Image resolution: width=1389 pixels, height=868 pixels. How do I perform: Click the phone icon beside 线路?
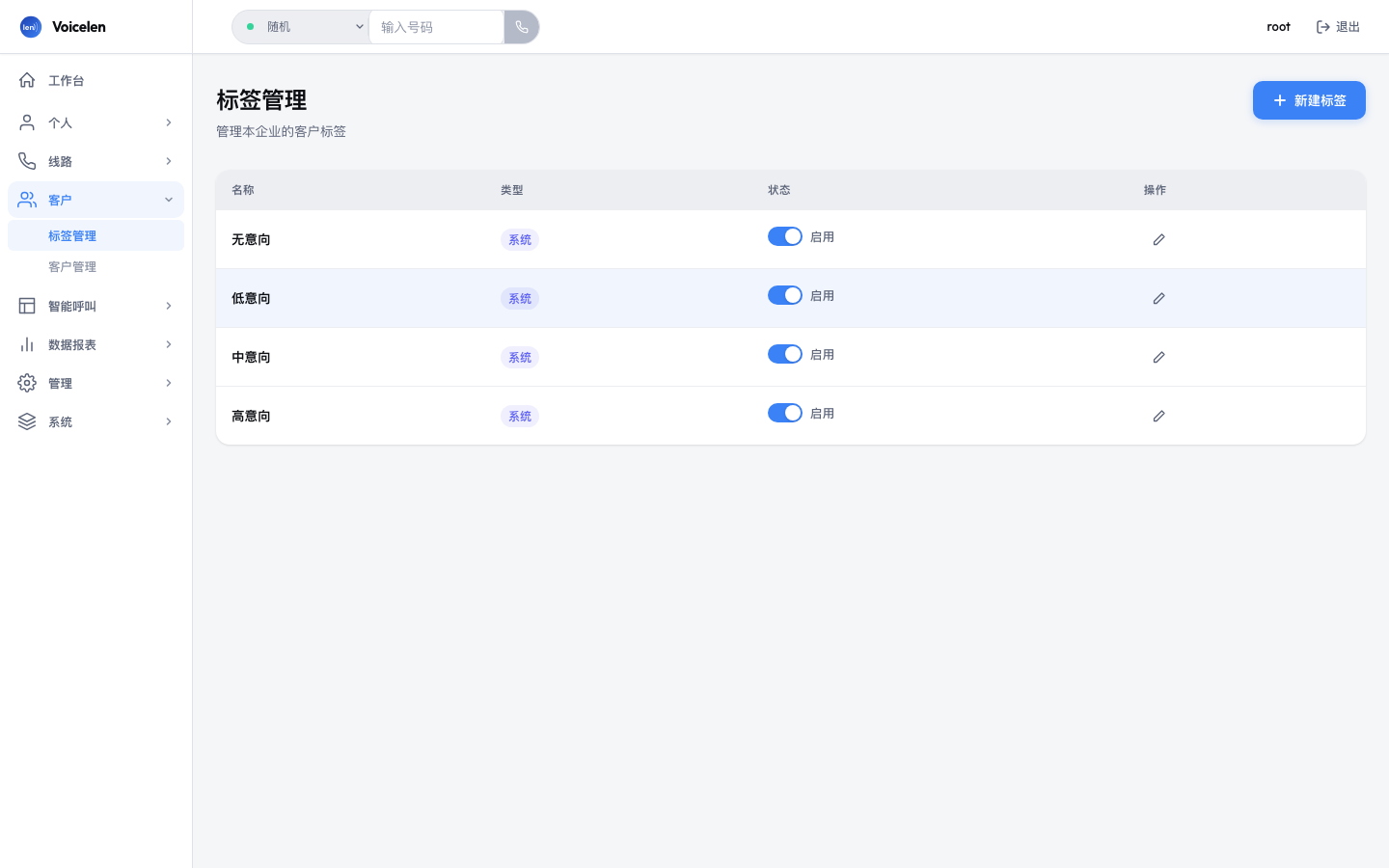27,161
